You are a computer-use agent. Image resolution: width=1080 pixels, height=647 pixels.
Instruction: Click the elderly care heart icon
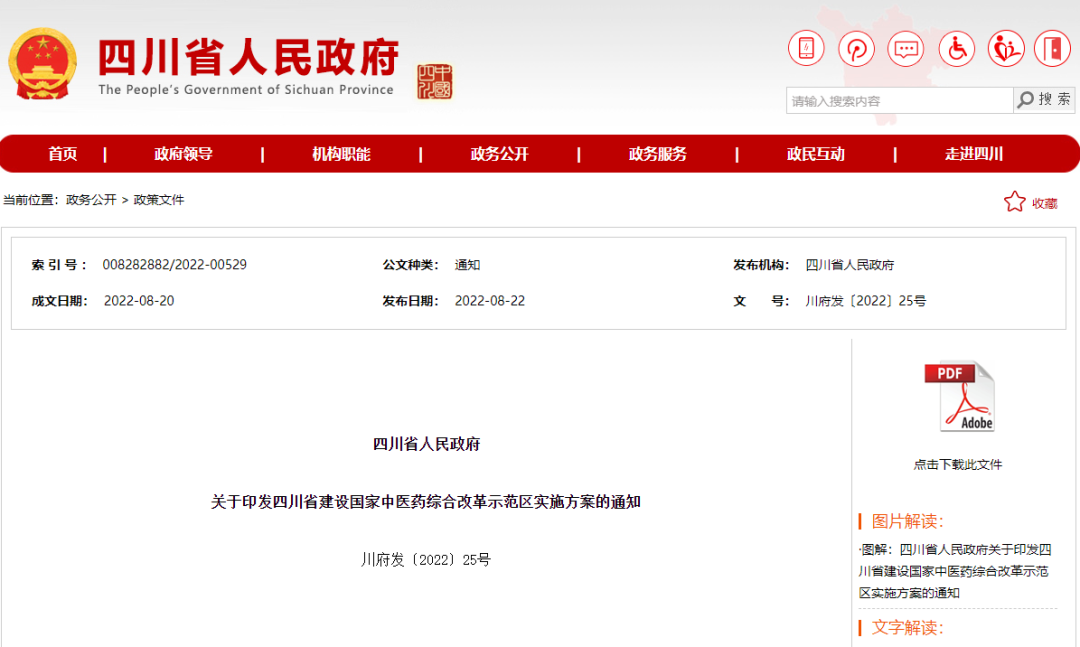coord(1006,48)
